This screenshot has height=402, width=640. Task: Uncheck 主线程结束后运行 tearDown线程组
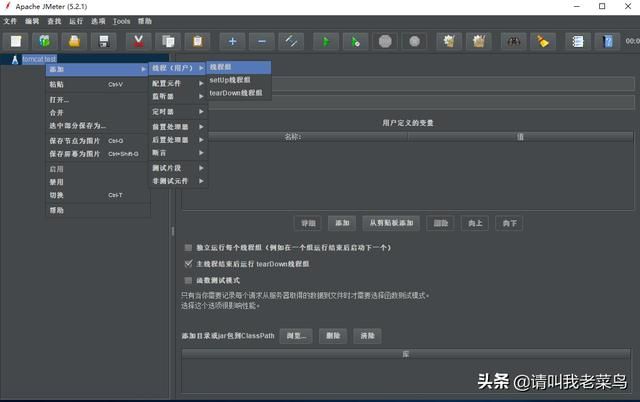(188, 264)
